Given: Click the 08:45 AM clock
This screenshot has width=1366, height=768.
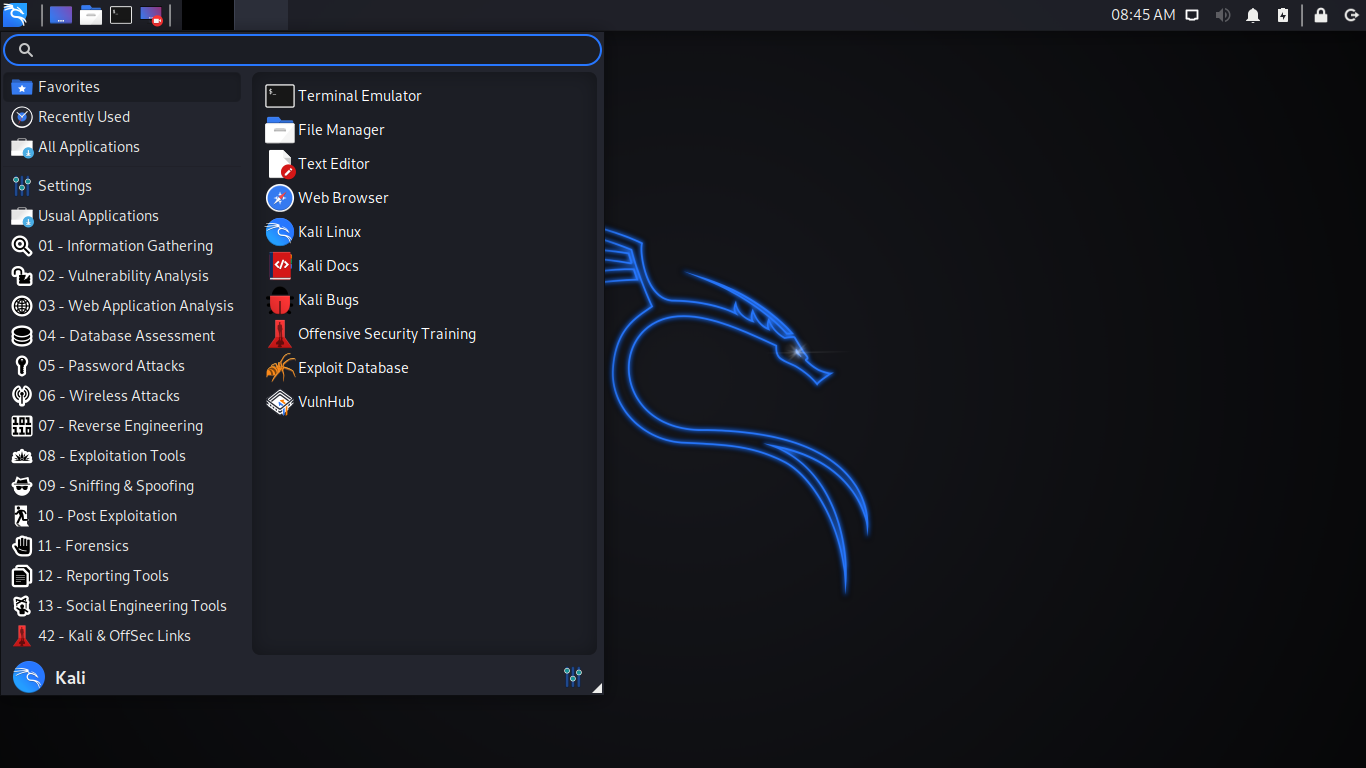Looking at the screenshot, I should (x=1143, y=15).
